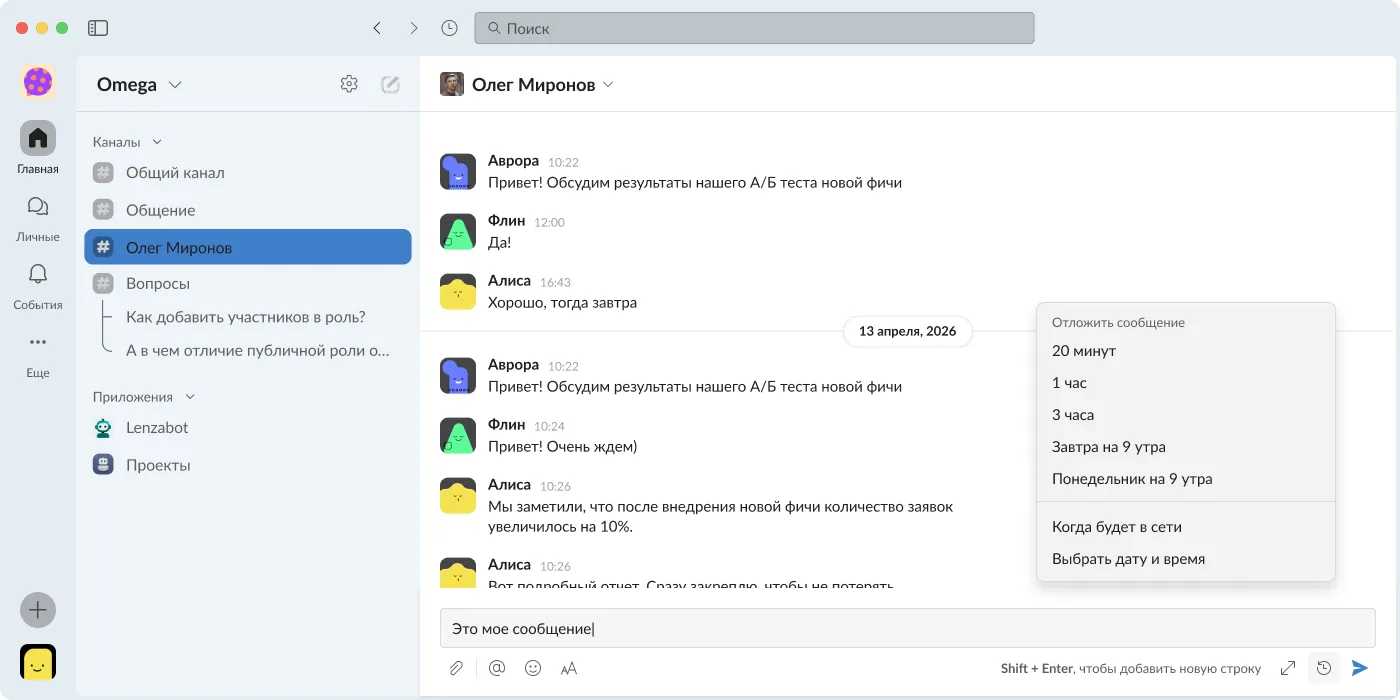Insert a mention with the @ icon
Image resolution: width=1400 pixels, height=700 pixels.
pos(496,668)
